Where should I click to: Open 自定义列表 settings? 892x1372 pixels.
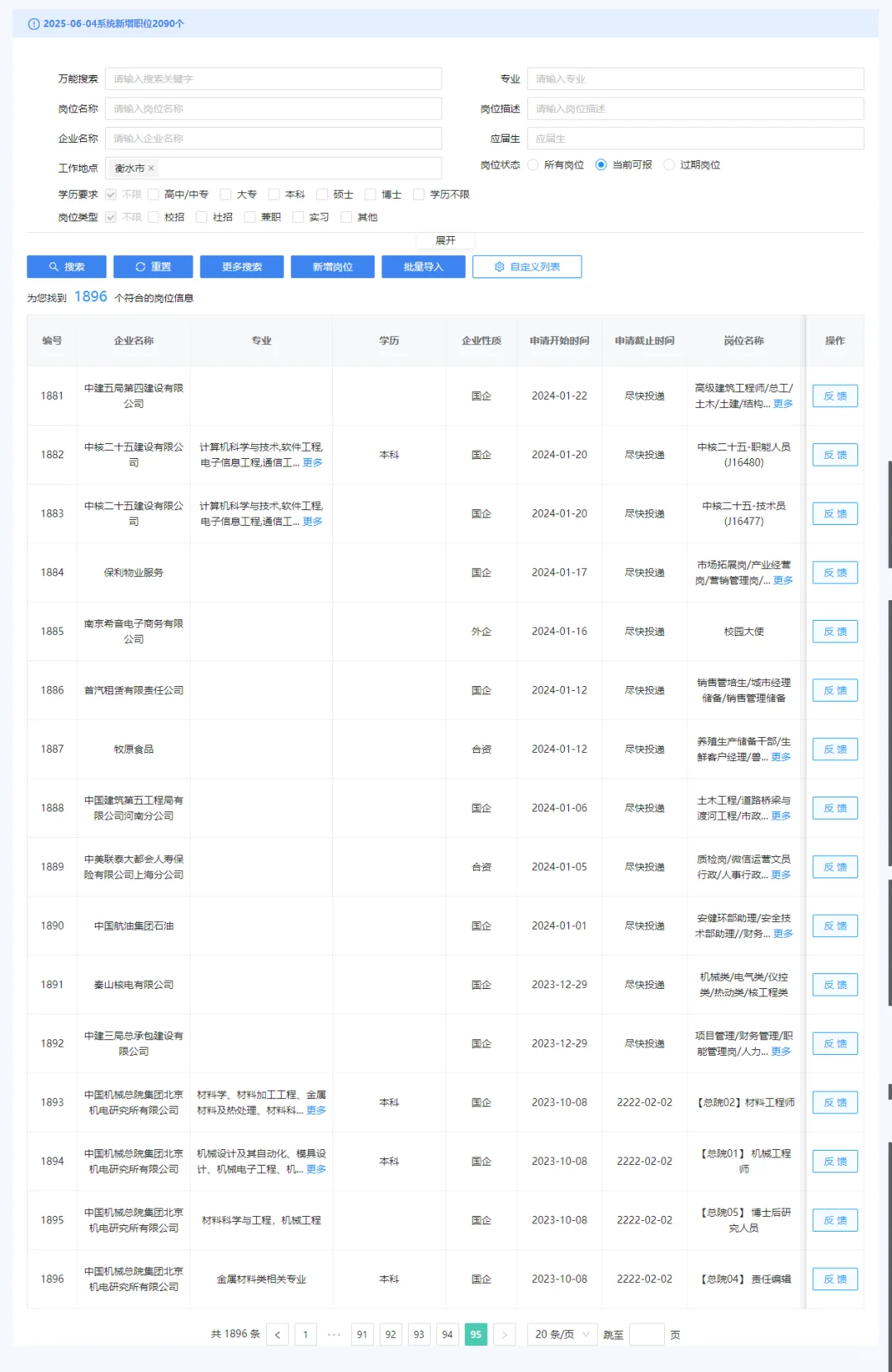[527, 267]
